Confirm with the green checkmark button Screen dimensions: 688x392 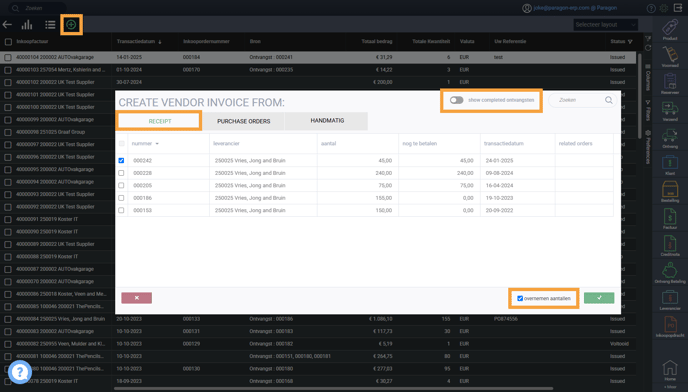coord(599,298)
